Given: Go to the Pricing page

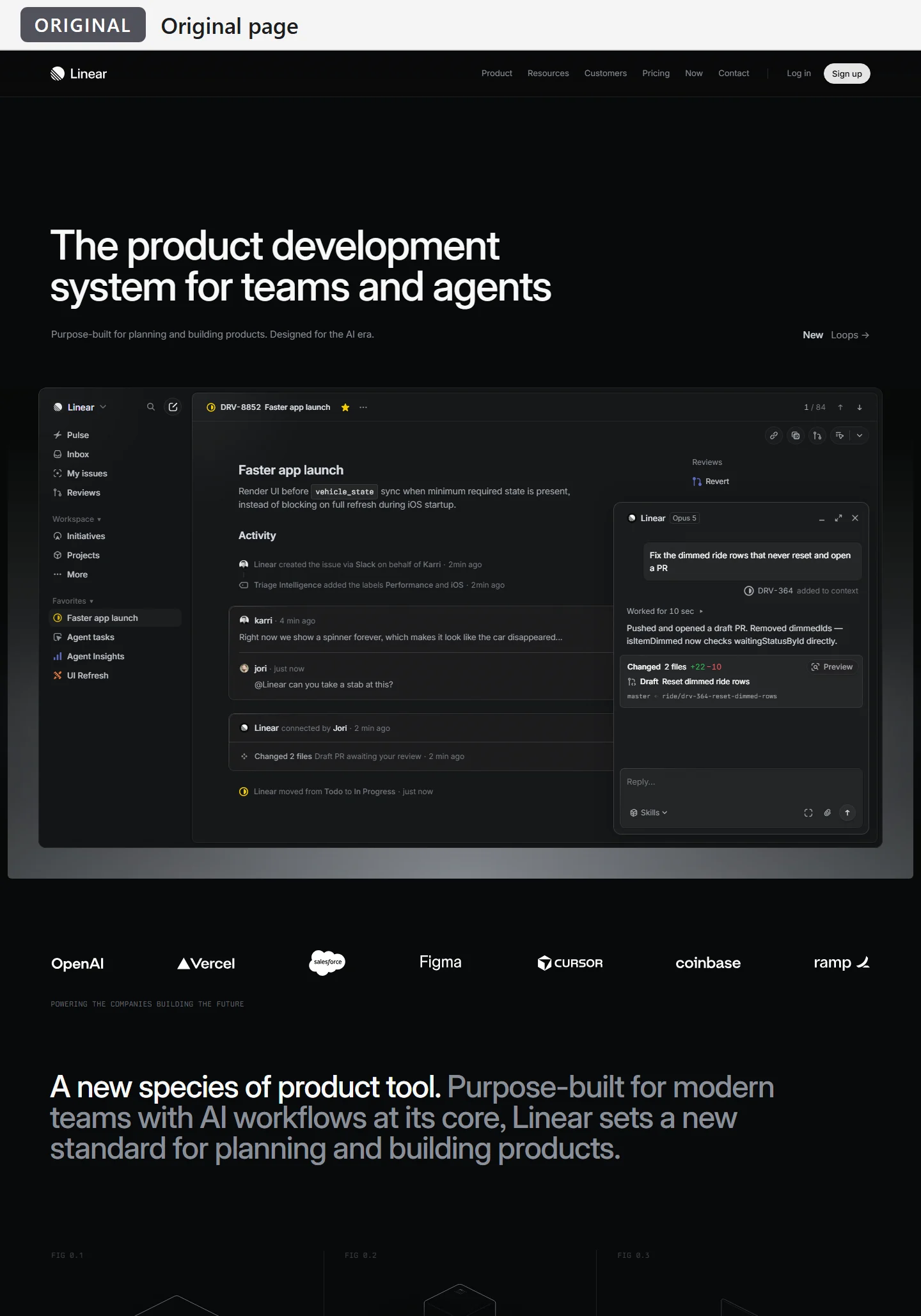Looking at the screenshot, I should pos(656,74).
